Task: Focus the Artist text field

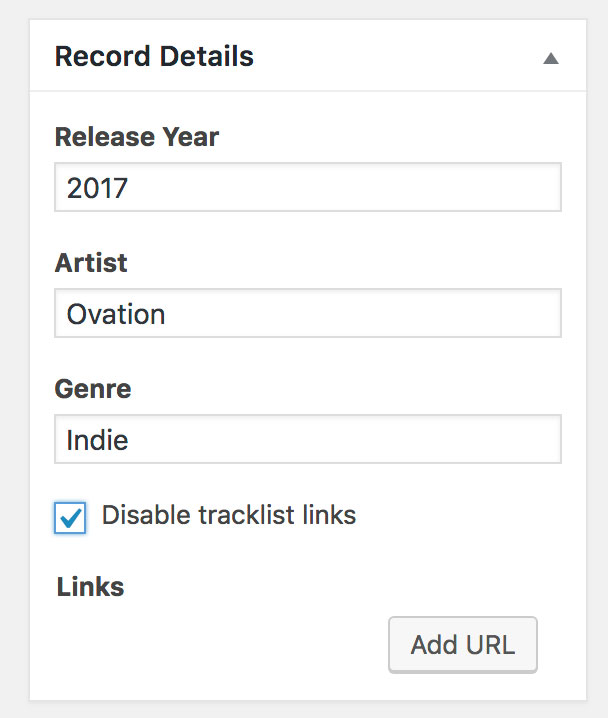Action: 307,313
